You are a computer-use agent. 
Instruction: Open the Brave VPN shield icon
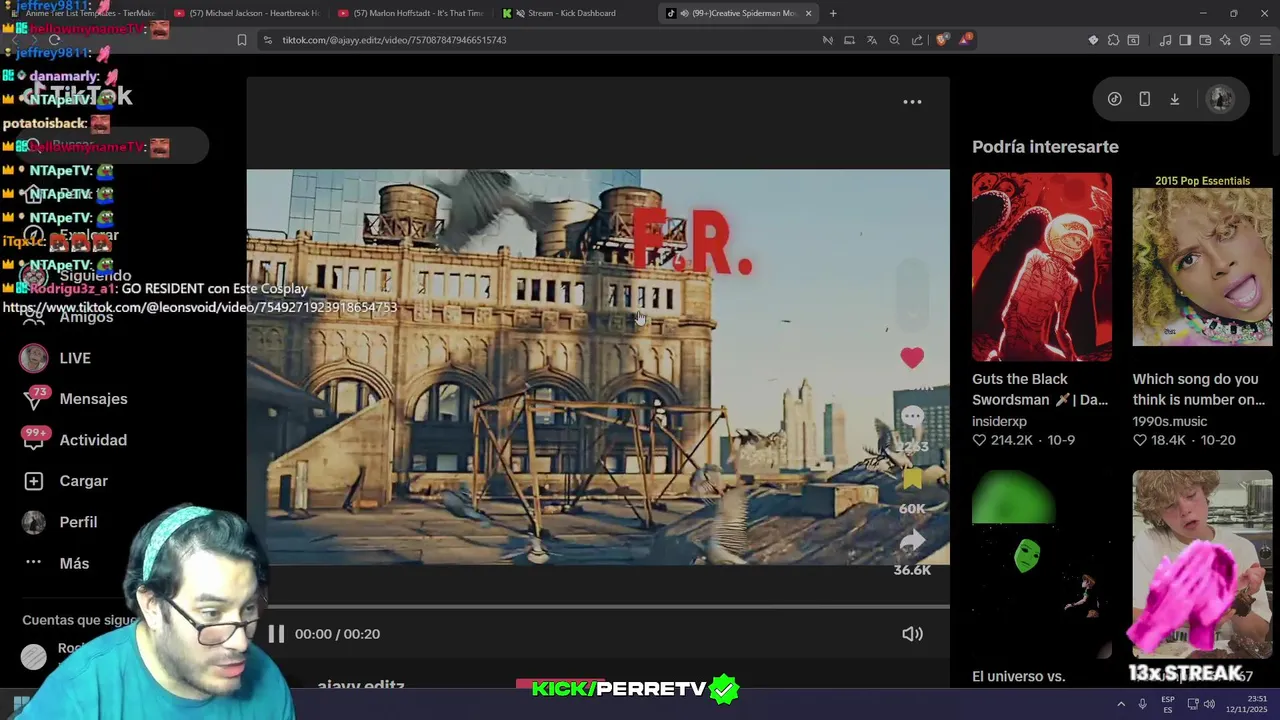[1245, 40]
